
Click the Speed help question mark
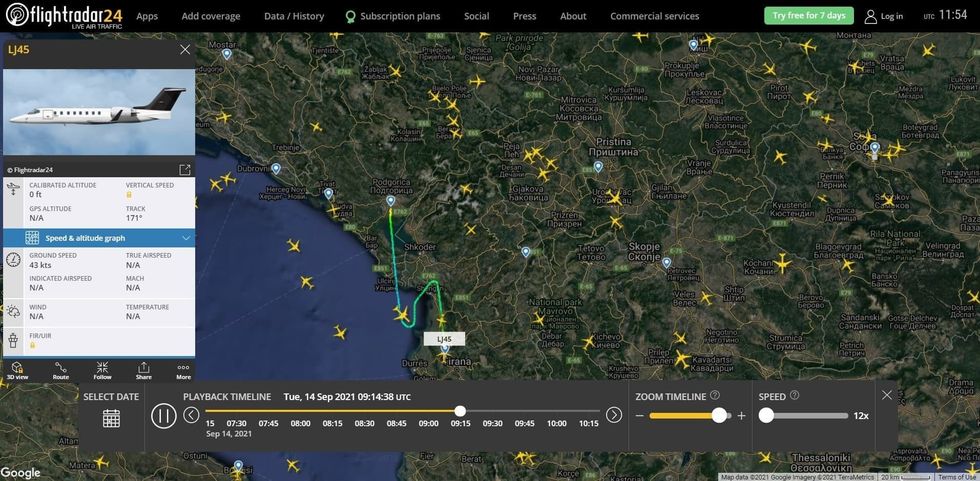click(x=795, y=396)
